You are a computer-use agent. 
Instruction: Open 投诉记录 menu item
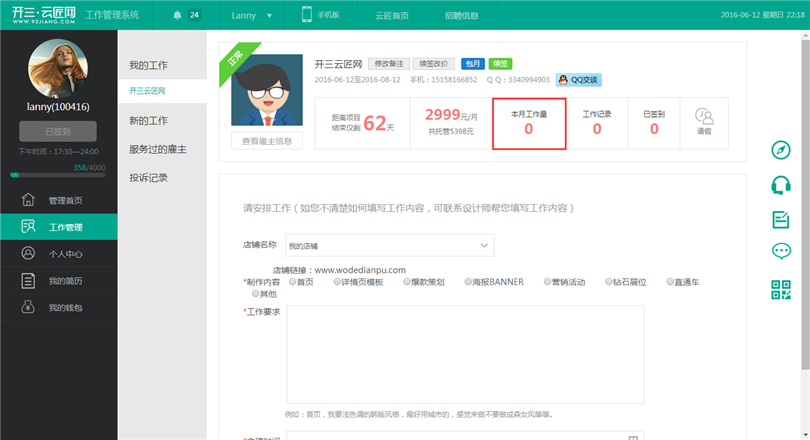coord(148,178)
